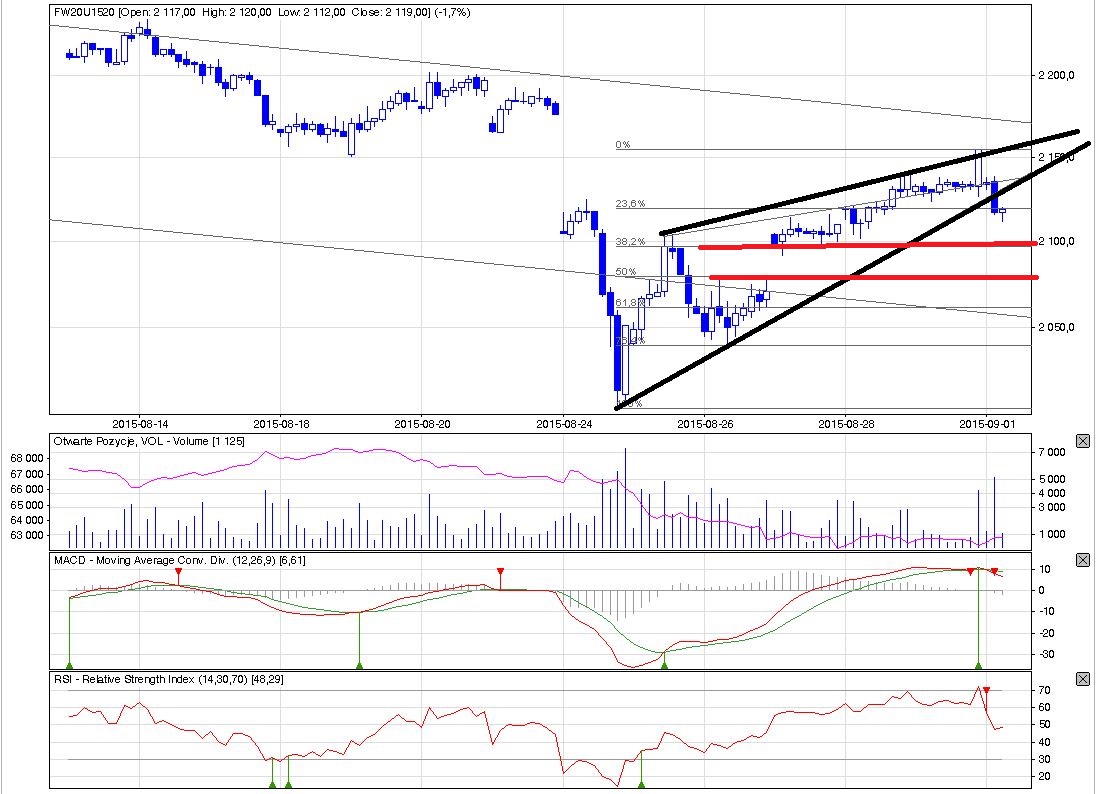The width and height of the screenshot is (1096, 794).
Task: Select the MACD - Moving Average Conv. Div. title
Action: tap(180, 560)
